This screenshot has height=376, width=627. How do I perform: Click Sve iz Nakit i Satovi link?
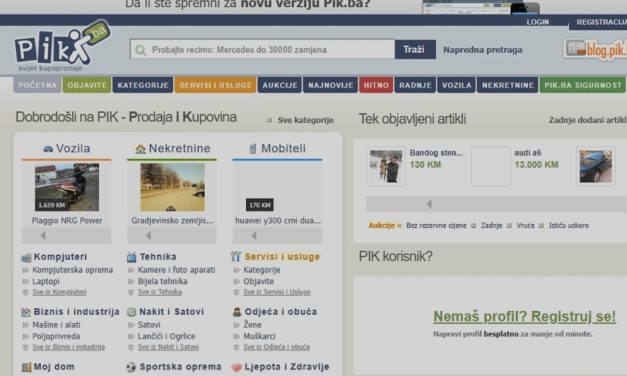coord(168,347)
